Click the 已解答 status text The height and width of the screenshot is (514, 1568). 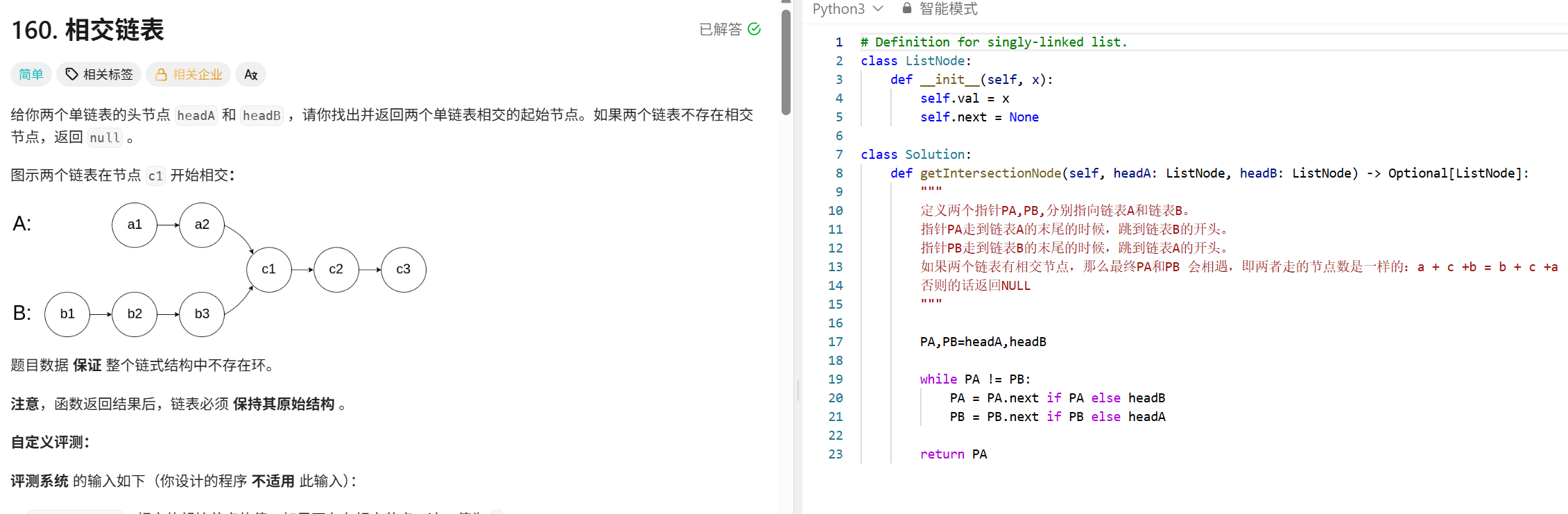[x=721, y=29]
